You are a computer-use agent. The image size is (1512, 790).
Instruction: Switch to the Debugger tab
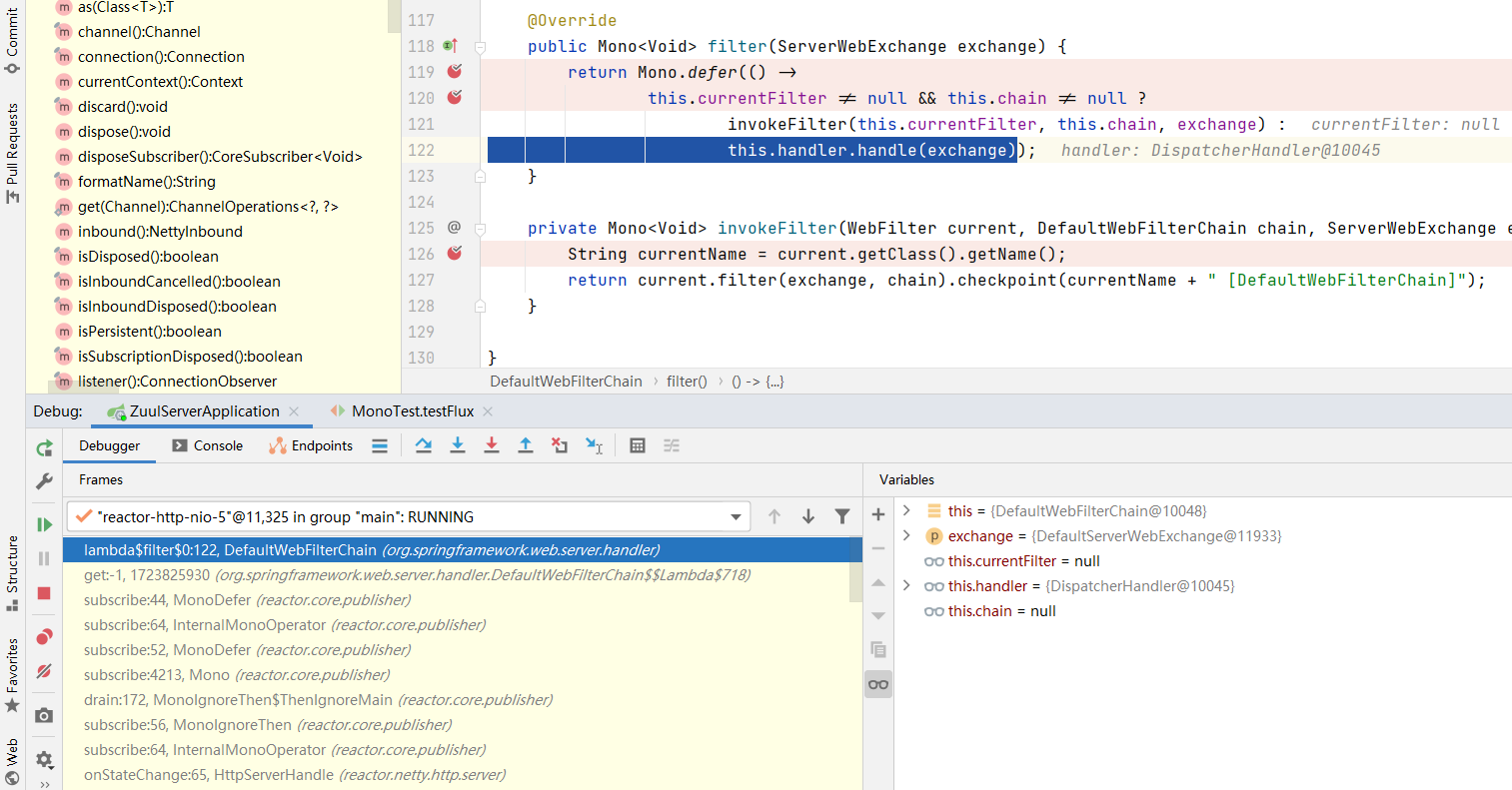[110, 445]
